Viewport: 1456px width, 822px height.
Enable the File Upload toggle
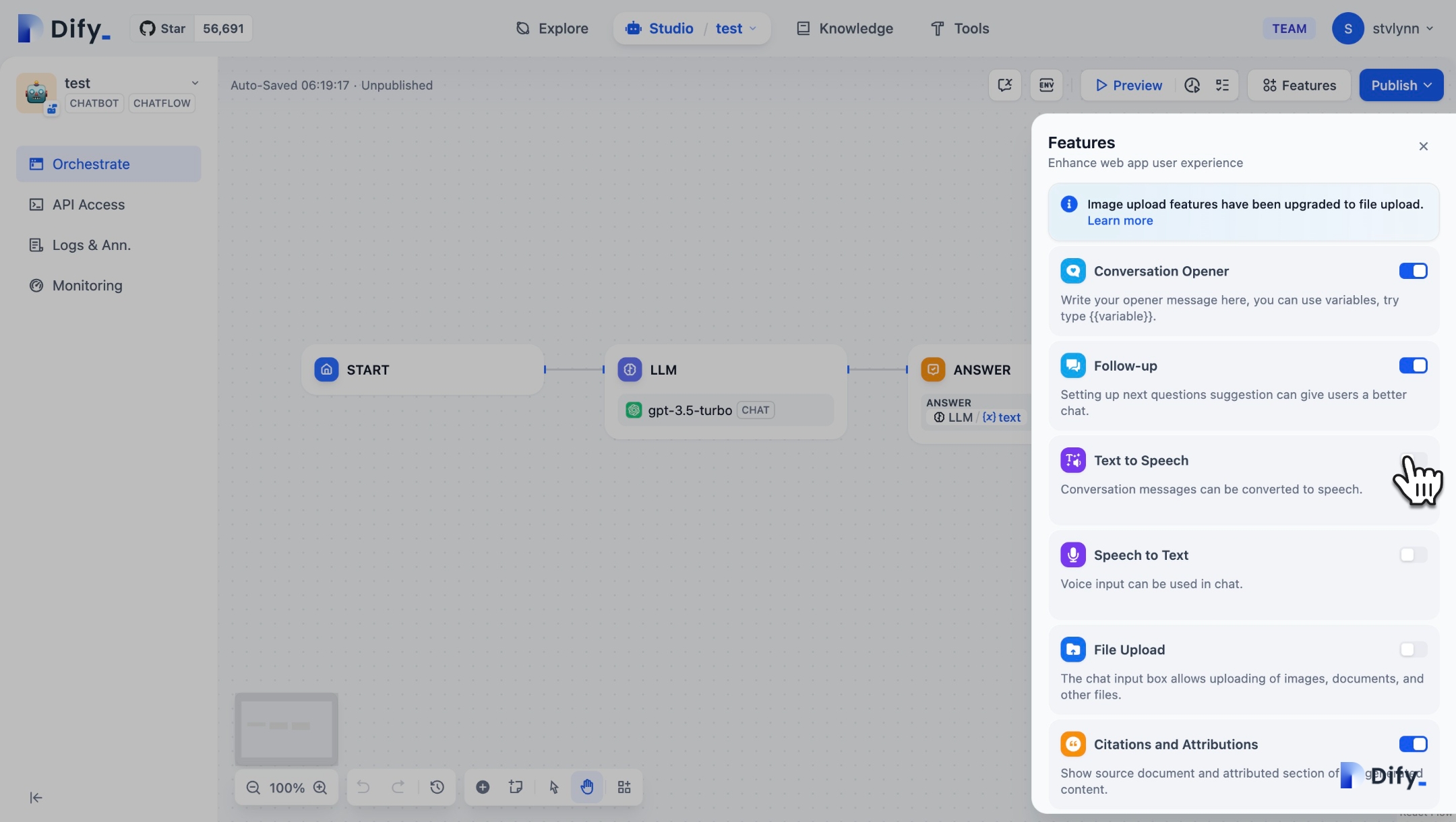[x=1413, y=650]
